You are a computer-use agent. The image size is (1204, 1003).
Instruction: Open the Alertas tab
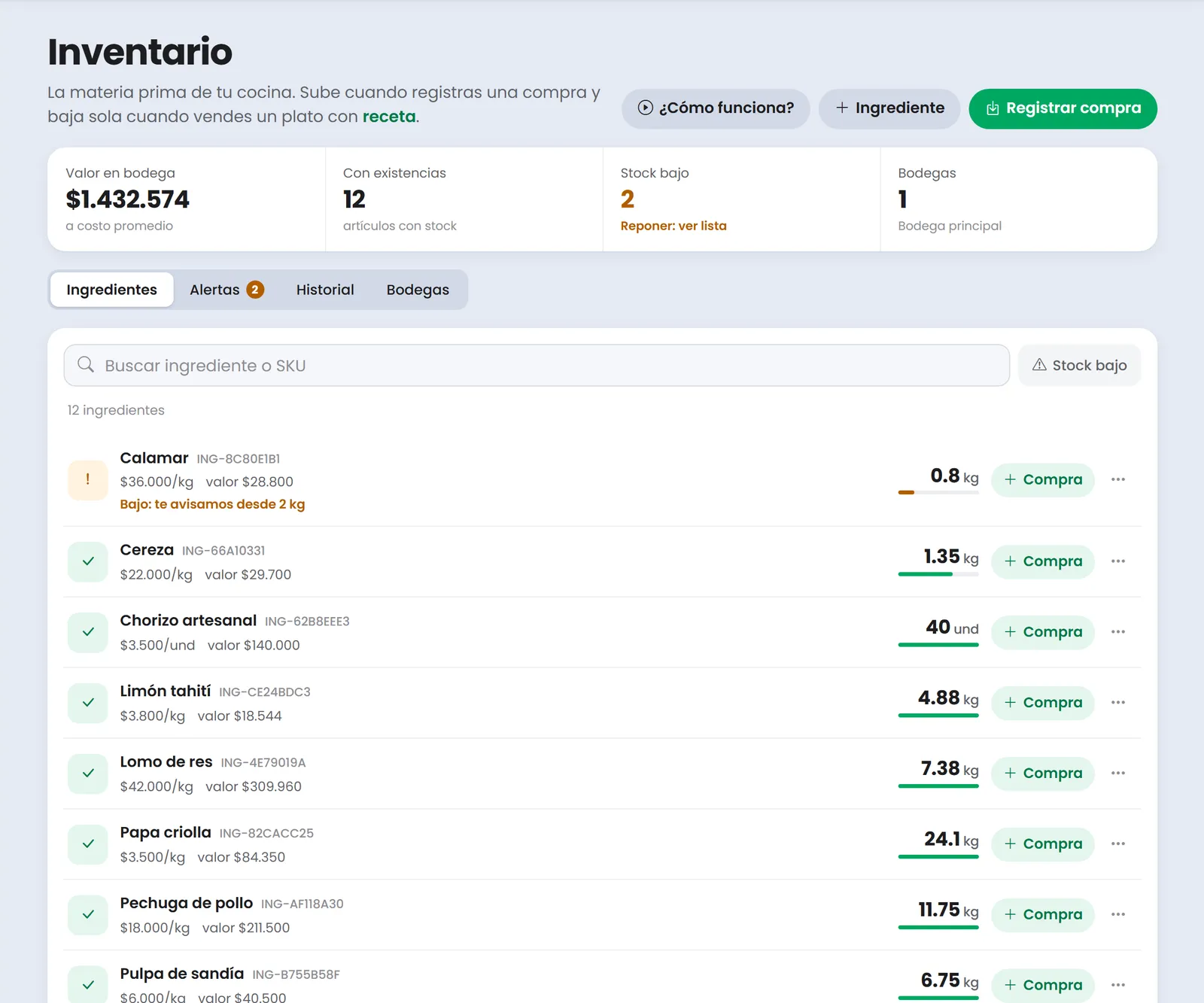point(227,290)
